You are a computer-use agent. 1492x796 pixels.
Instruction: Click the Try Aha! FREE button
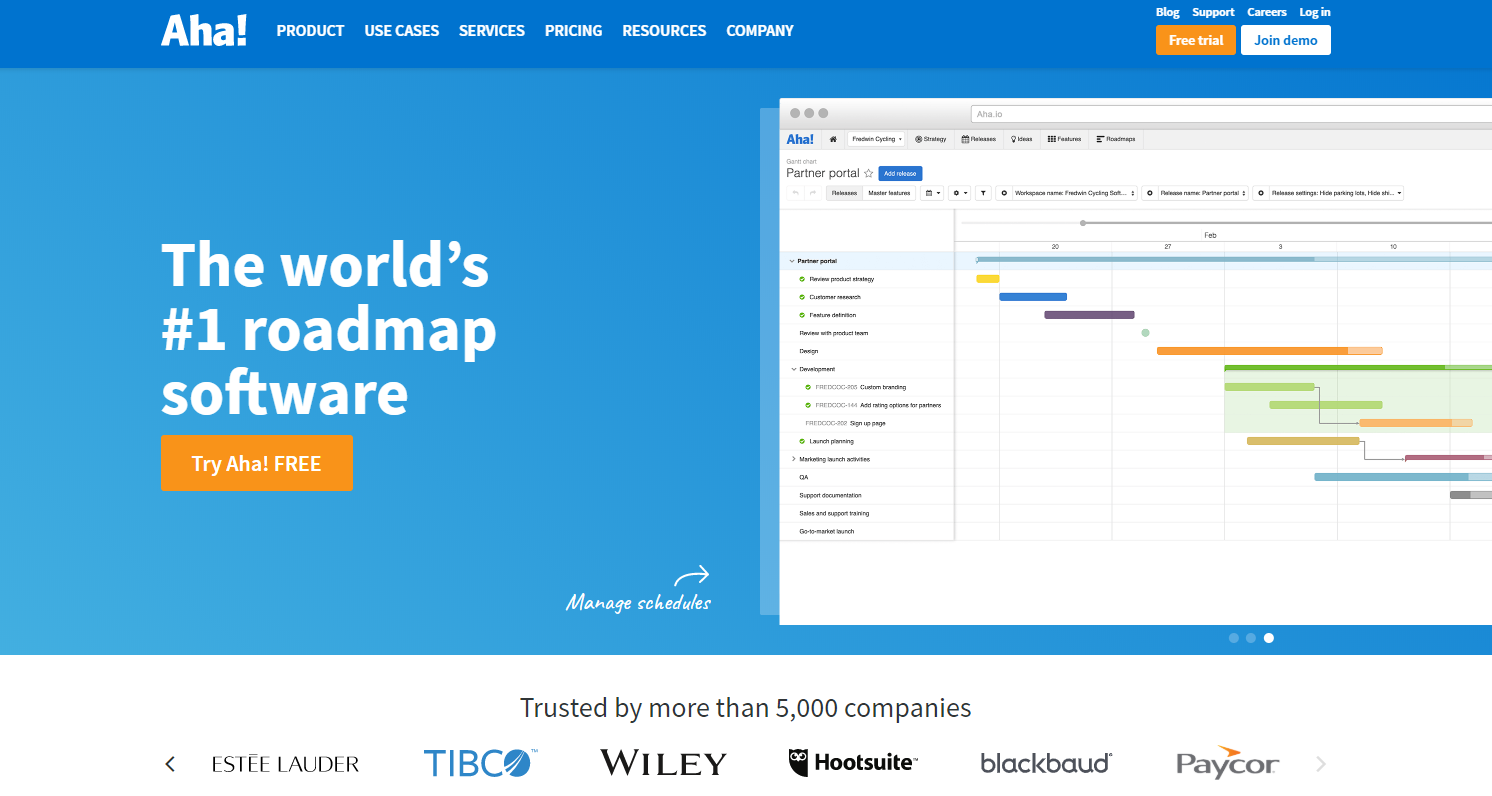[257, 463]
